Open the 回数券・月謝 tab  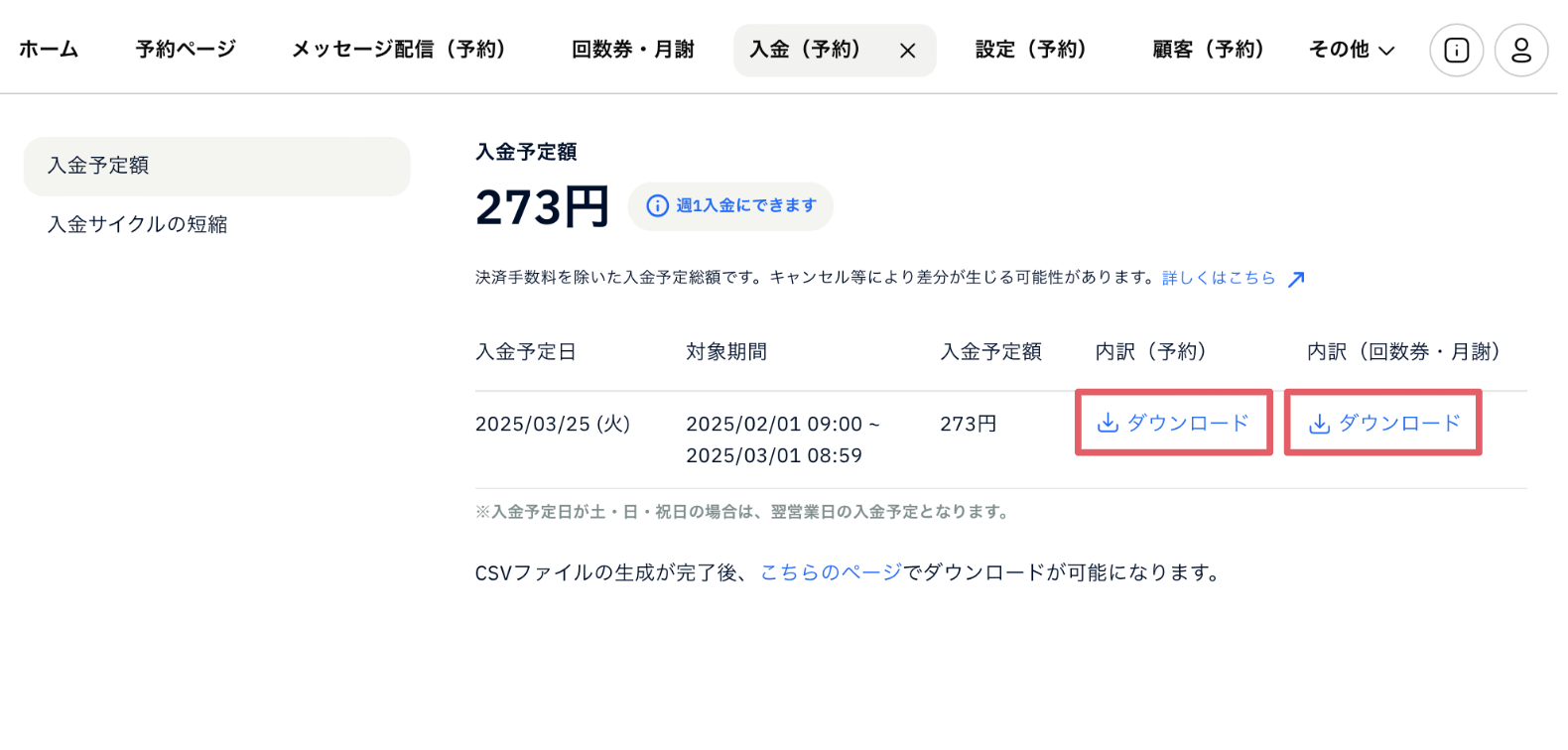633,50
